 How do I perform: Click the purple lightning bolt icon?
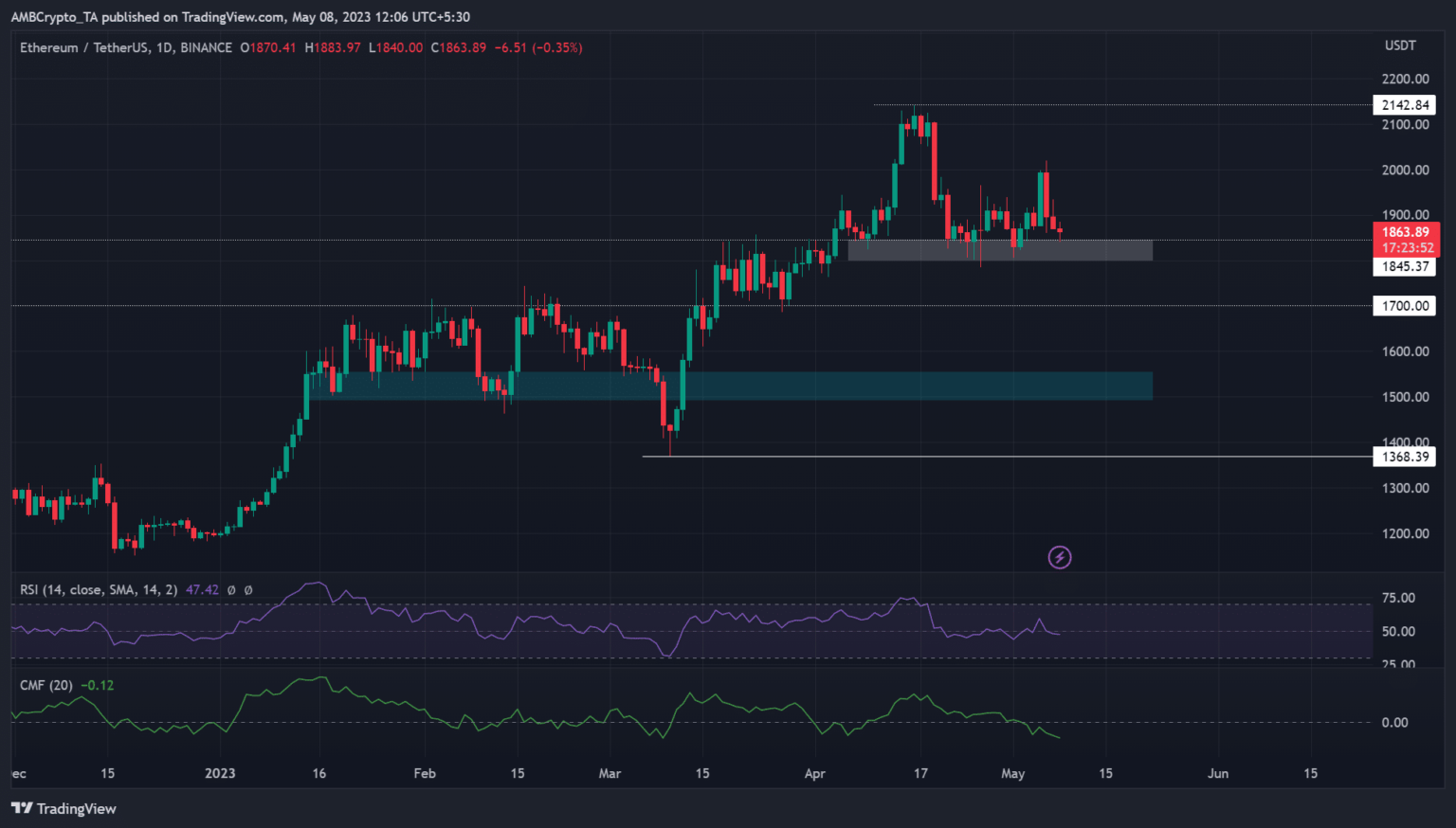[x=1059, y=557]
